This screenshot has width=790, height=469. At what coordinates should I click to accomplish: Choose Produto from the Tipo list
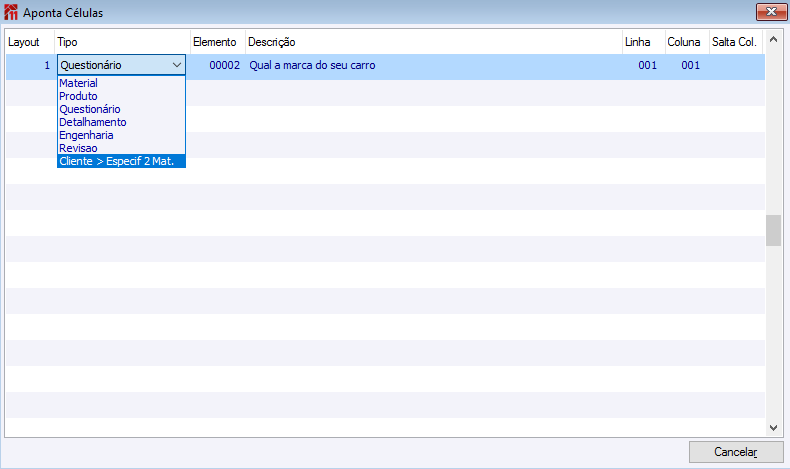tap(121, 96)
